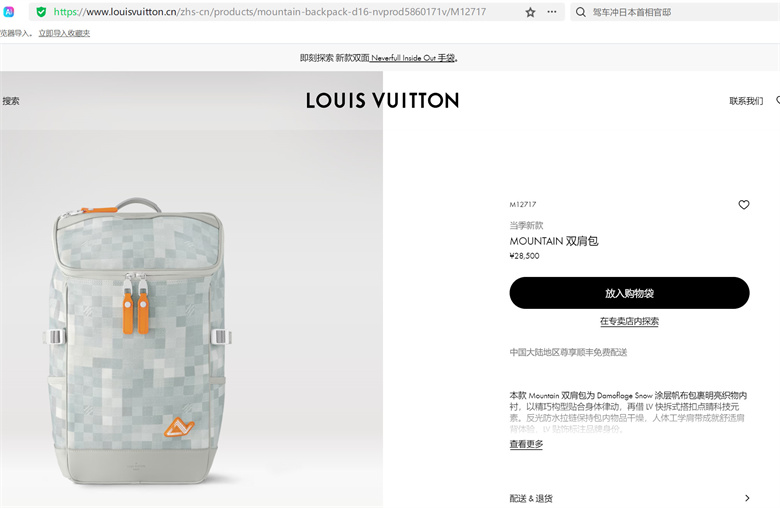The width and height of the screenshot is (780, 508).
Task: Click the 配送 & 退货 section label
Action: [x=531, y=498]
